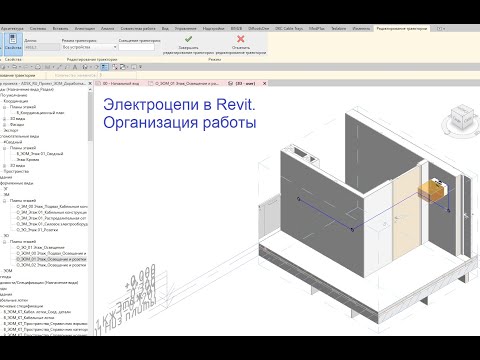Viewport: 480px width, 360px height.
Task: Select the 'Экспорт' tree node
Action: click(11, 130)
